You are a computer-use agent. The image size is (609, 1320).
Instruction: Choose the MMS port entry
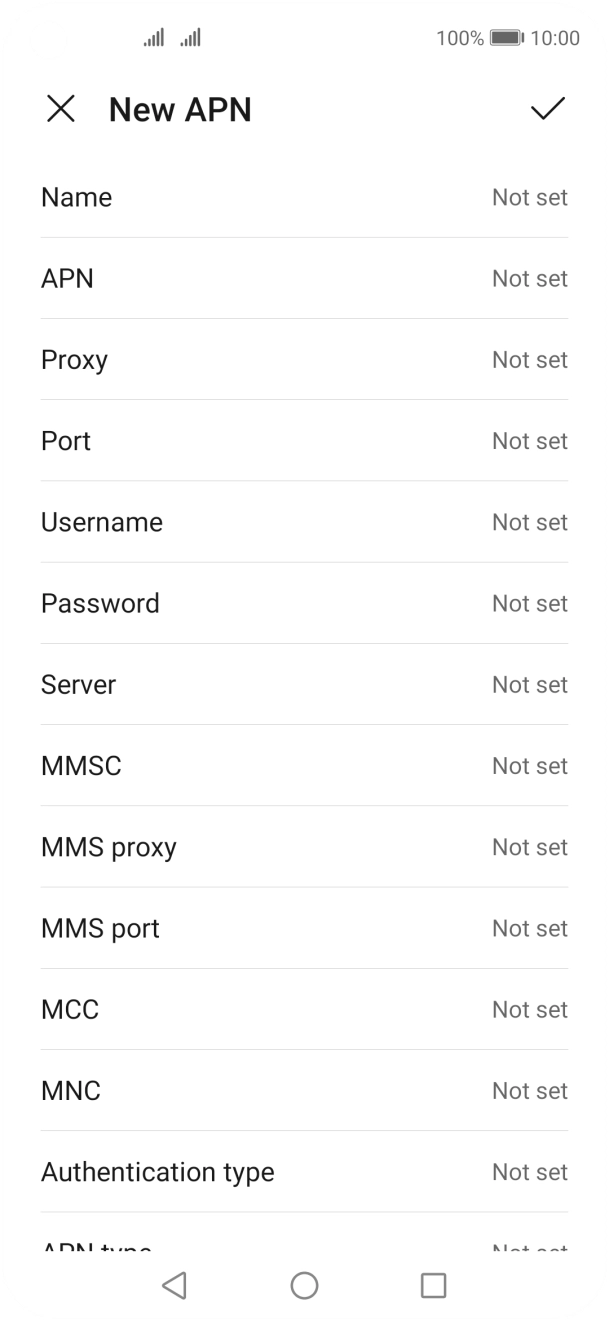pyautogui.click(x=304, y=928)
